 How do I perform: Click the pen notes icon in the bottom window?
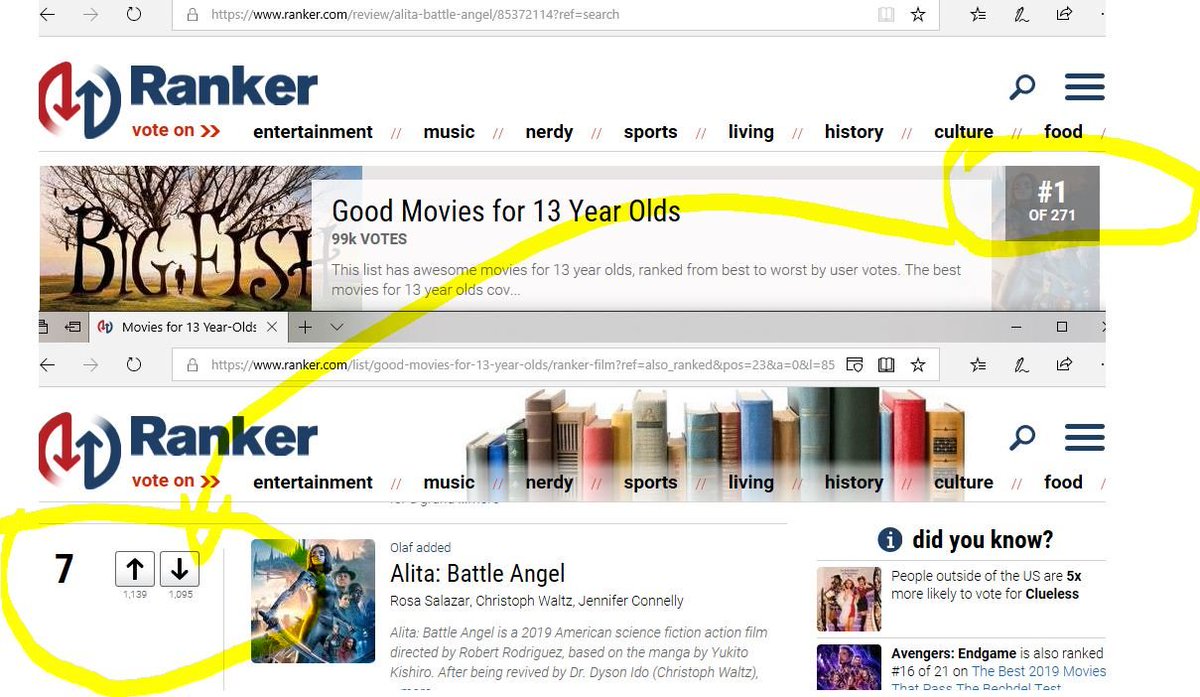pos(1022,365)
